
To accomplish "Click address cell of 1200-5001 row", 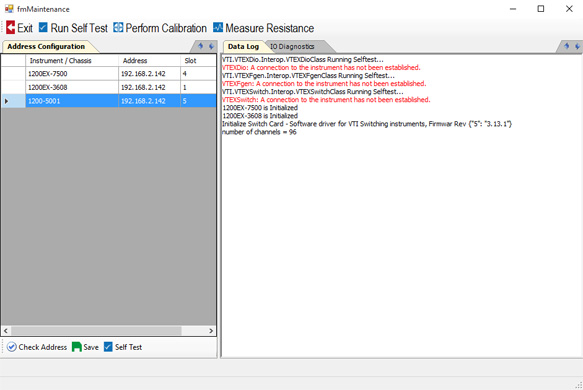I will pos(149,101).
